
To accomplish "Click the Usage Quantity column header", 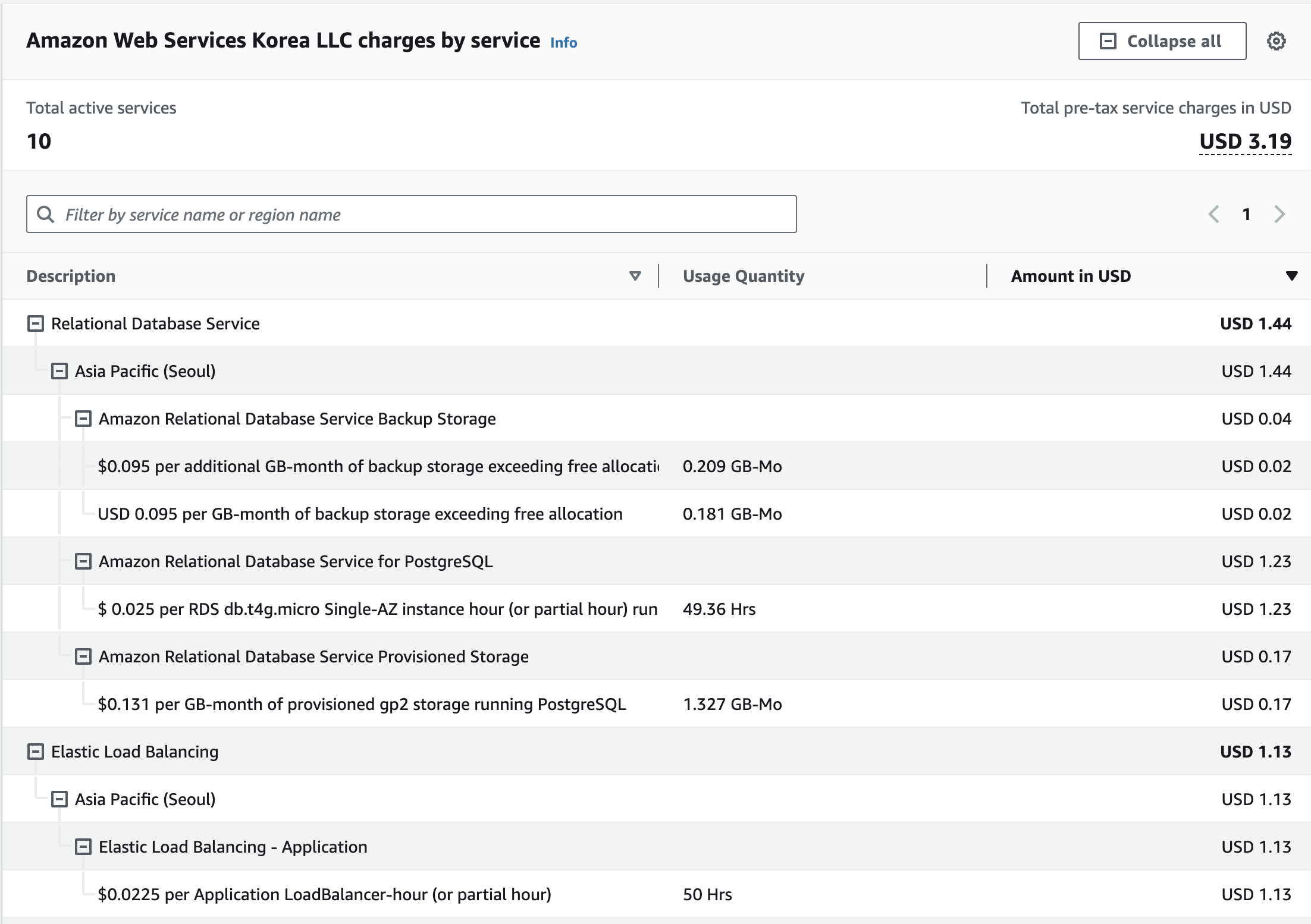I will point(744,276).
